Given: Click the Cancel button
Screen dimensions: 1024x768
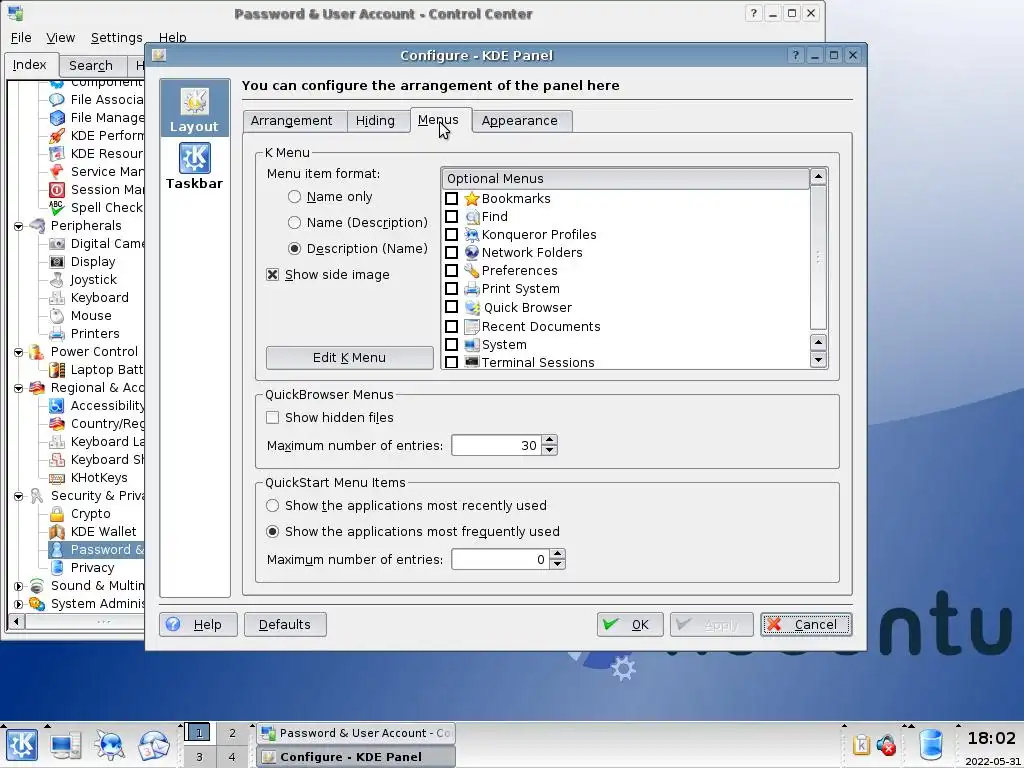Looking at the screenshot, I should 806,625.
